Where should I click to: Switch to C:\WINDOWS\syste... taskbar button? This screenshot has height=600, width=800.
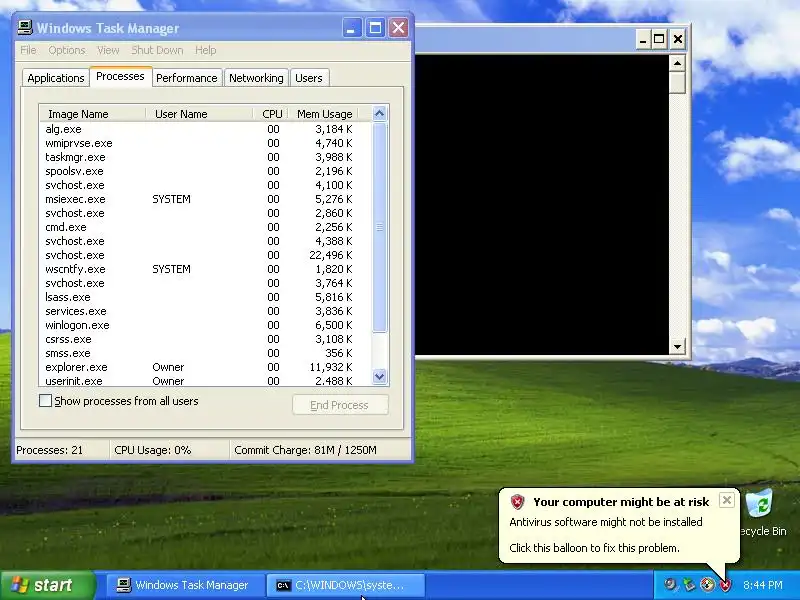345,585
